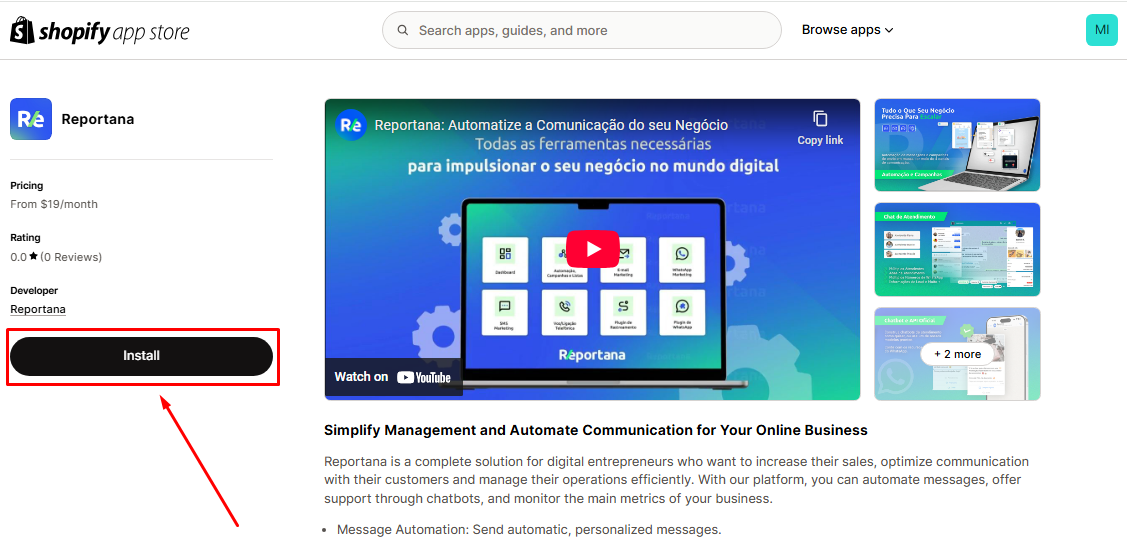Open the first laptop screenshot thumbnail
The height and width of the screenshot is (542, 1127).
[957, 145]
